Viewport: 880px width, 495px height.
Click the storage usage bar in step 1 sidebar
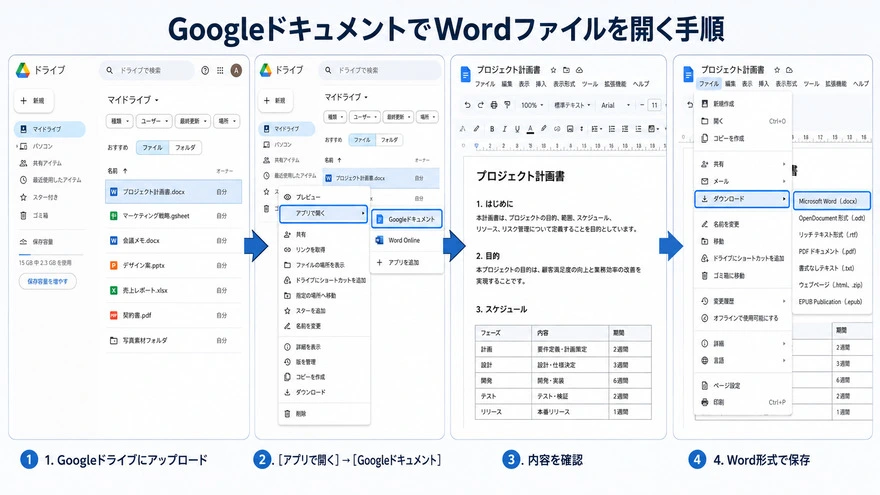(x=51, y=255)
